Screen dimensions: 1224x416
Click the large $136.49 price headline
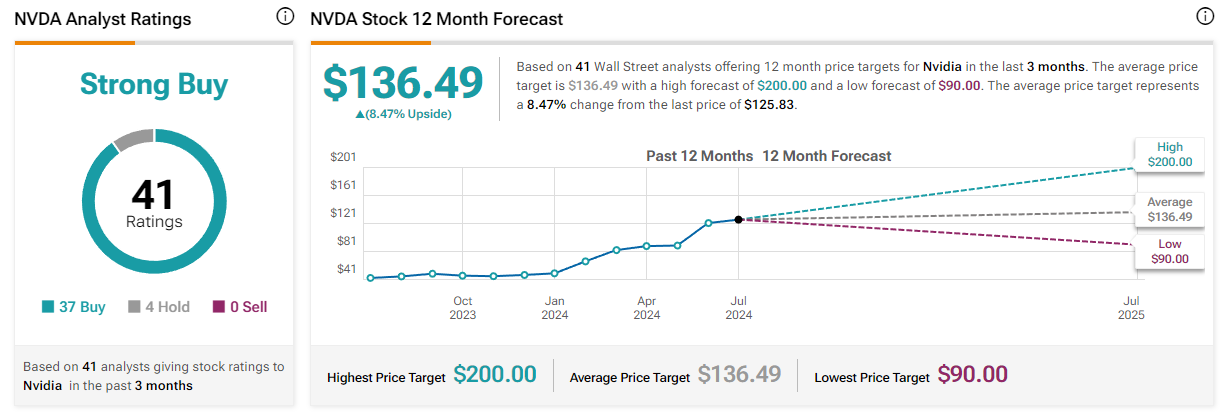pos(402,83)
